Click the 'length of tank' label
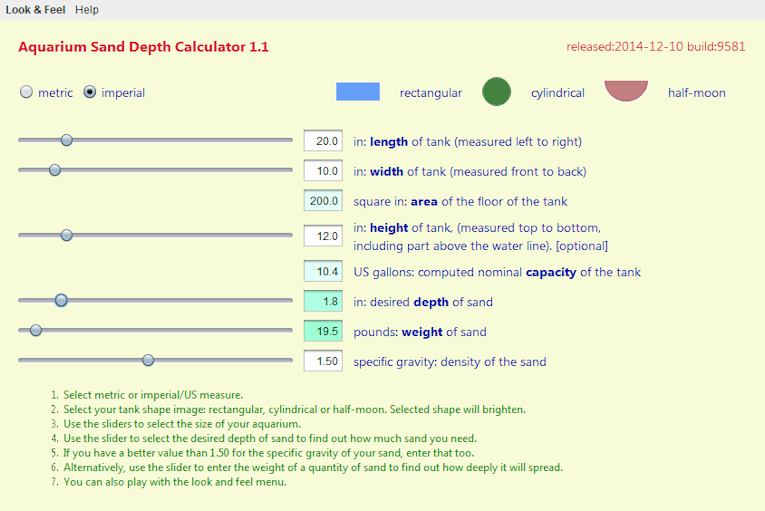The width and height of the screenshot is (765, 511). 467,142
